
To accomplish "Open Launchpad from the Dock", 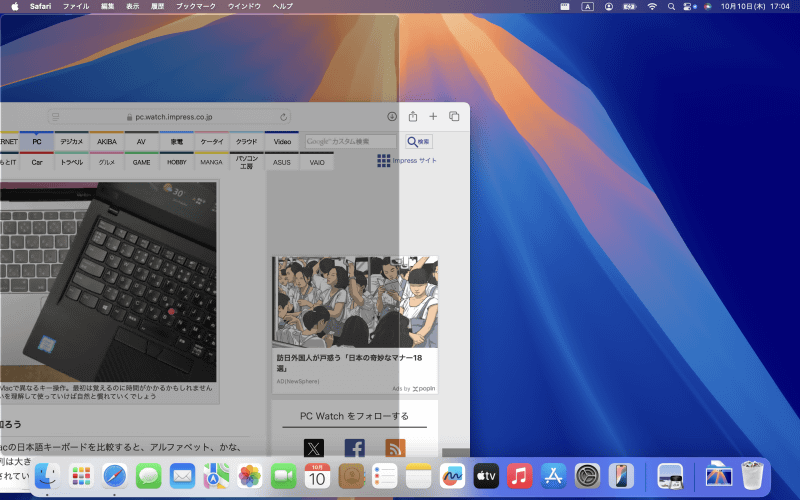I will [x=81, y=476].
